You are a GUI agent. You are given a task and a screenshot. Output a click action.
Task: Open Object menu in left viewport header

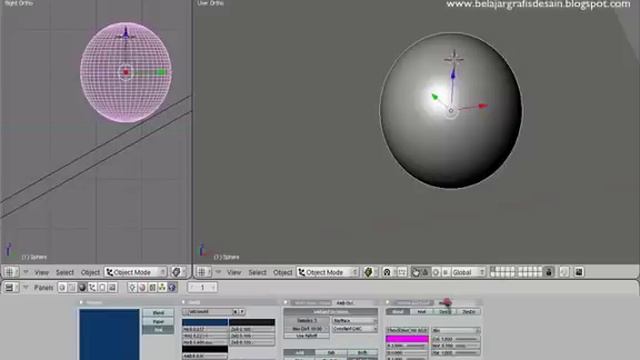coord(90,272)
